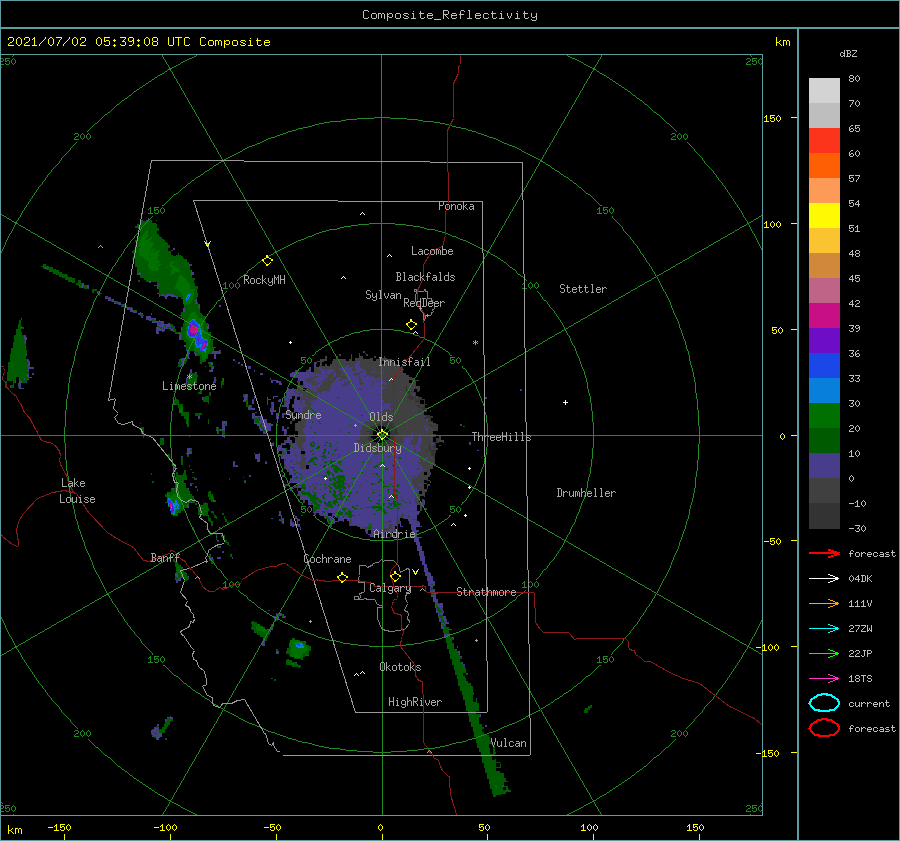The image size is (900, 841).
Task: Click the yellow diamond marker over Calgary
Action: 395,576
